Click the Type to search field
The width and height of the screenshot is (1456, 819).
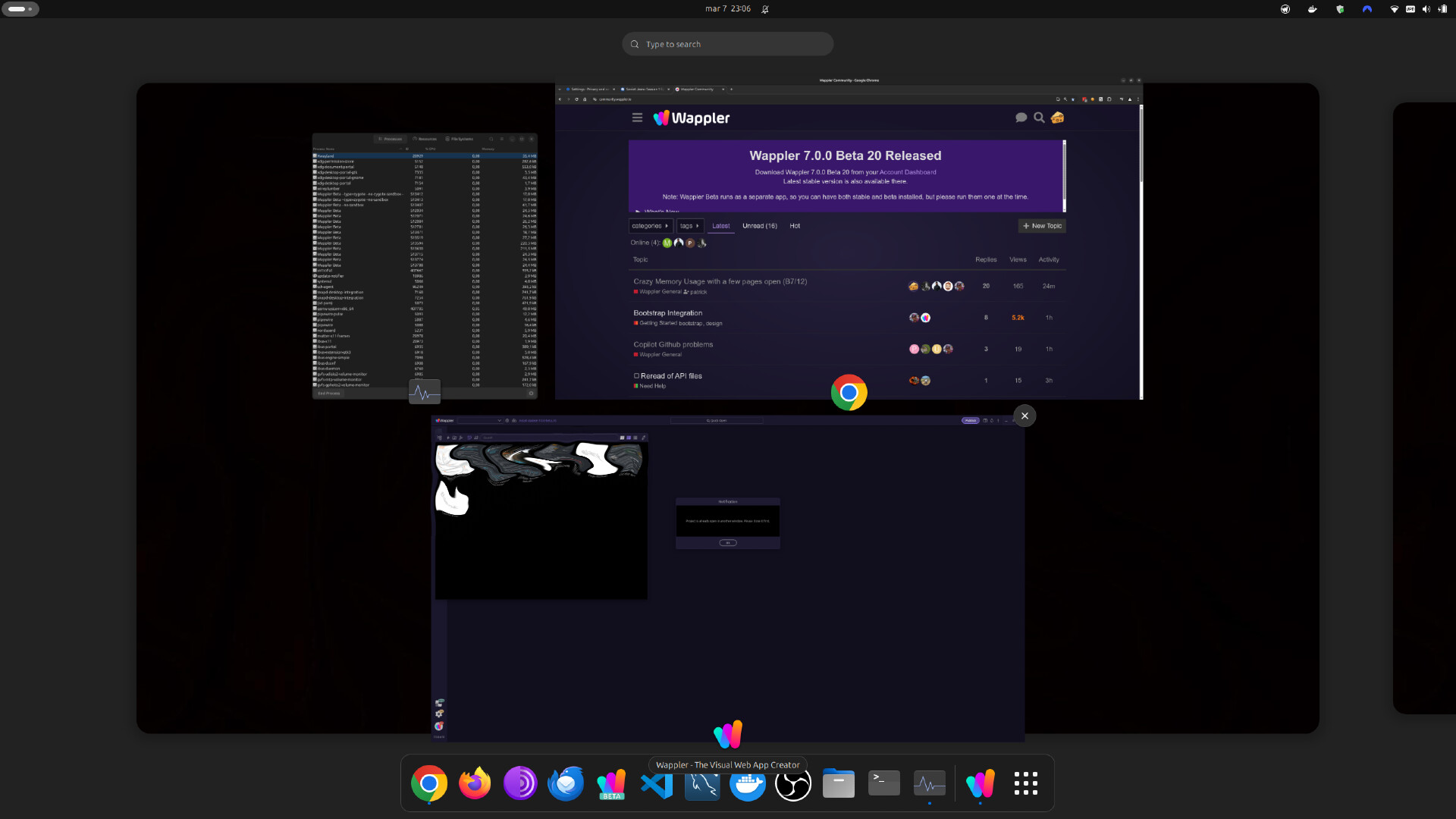[x=728, y=44]
